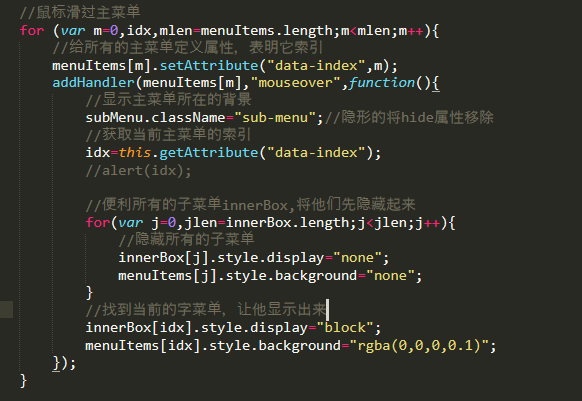Viewport: 582px width, 401px height.
Task: Click the j++ increment expression
Action: (427, 223)
